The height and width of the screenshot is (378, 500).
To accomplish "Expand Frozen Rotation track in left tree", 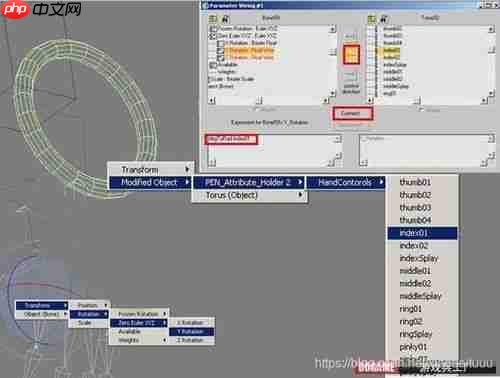I will point(212,29).
